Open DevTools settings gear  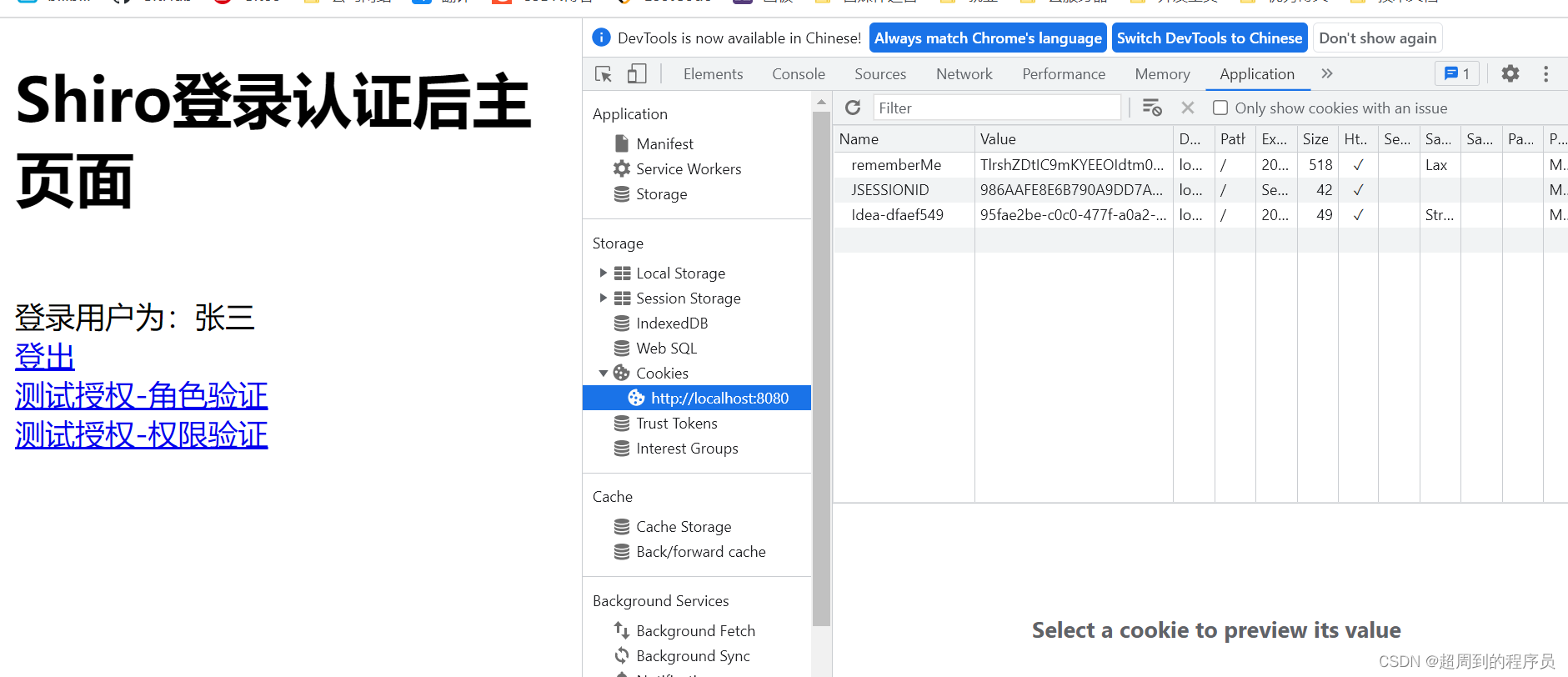tap(1510, 73)
